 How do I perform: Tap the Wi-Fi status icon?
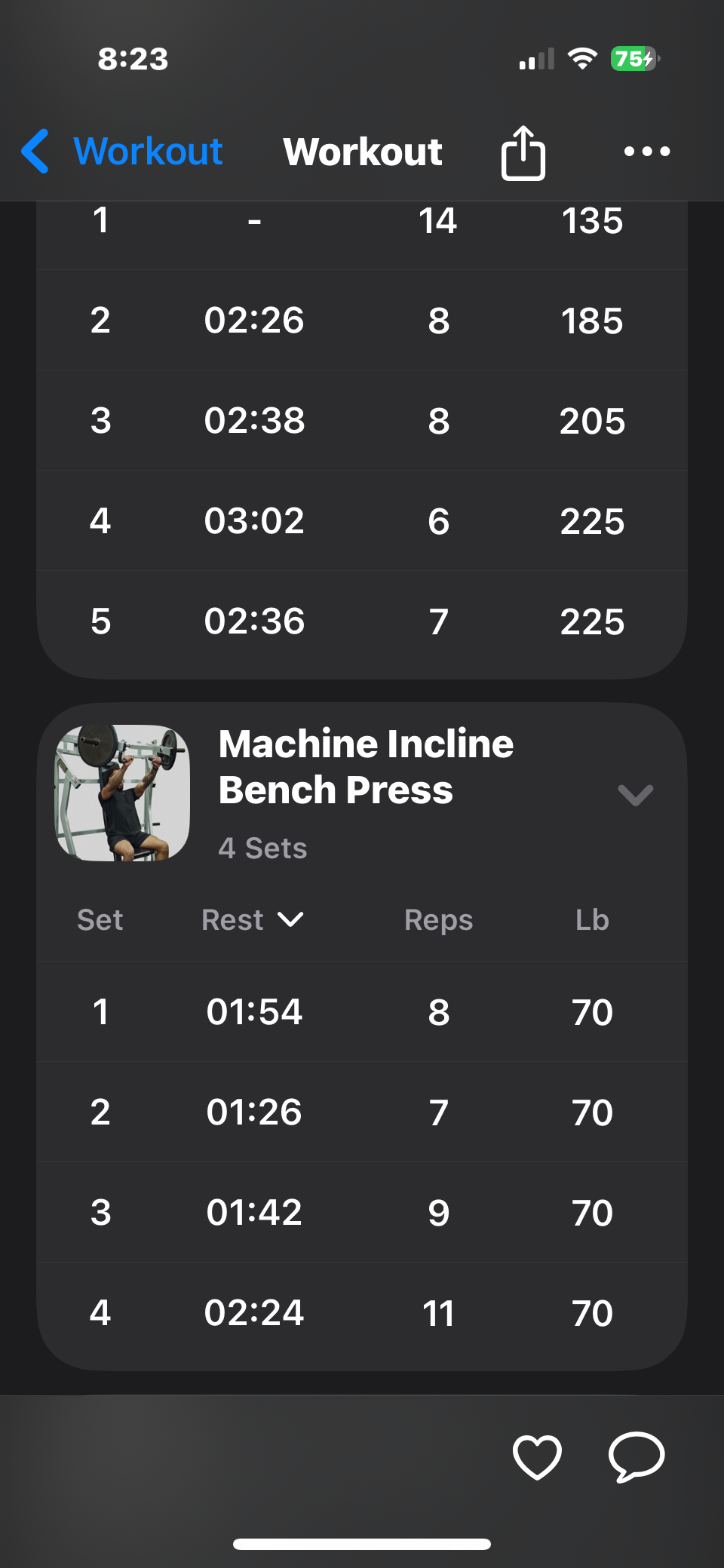click(x=582, y=59)
